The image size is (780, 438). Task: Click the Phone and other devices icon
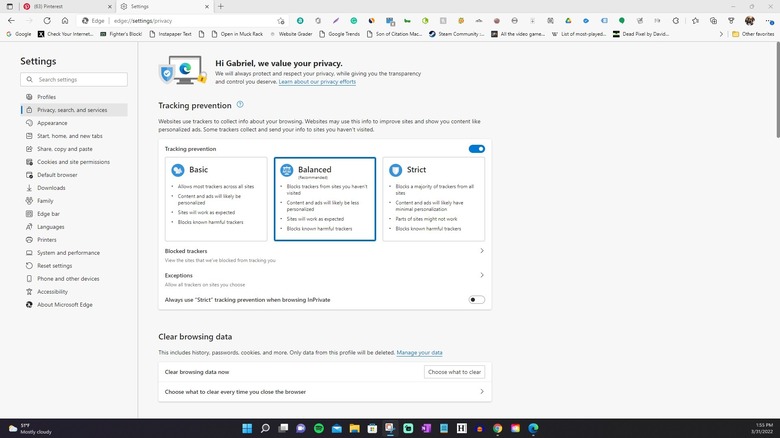pyautogui.click(x=29, y=279)
